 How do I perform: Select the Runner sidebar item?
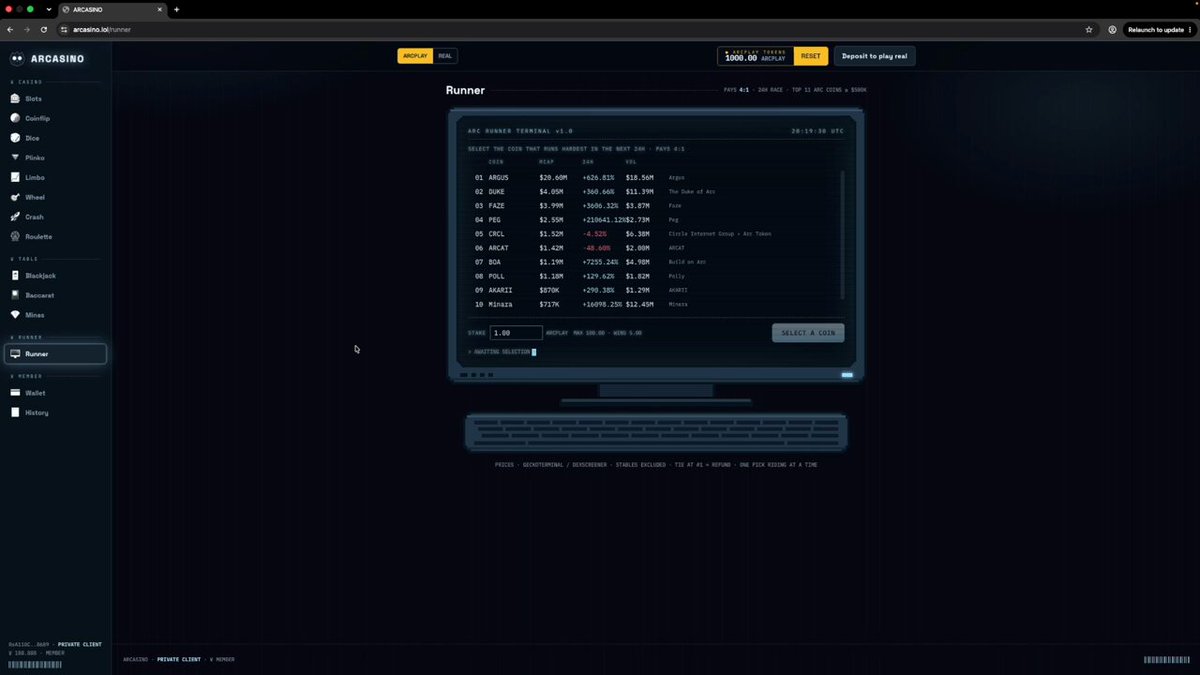(55, 354)
